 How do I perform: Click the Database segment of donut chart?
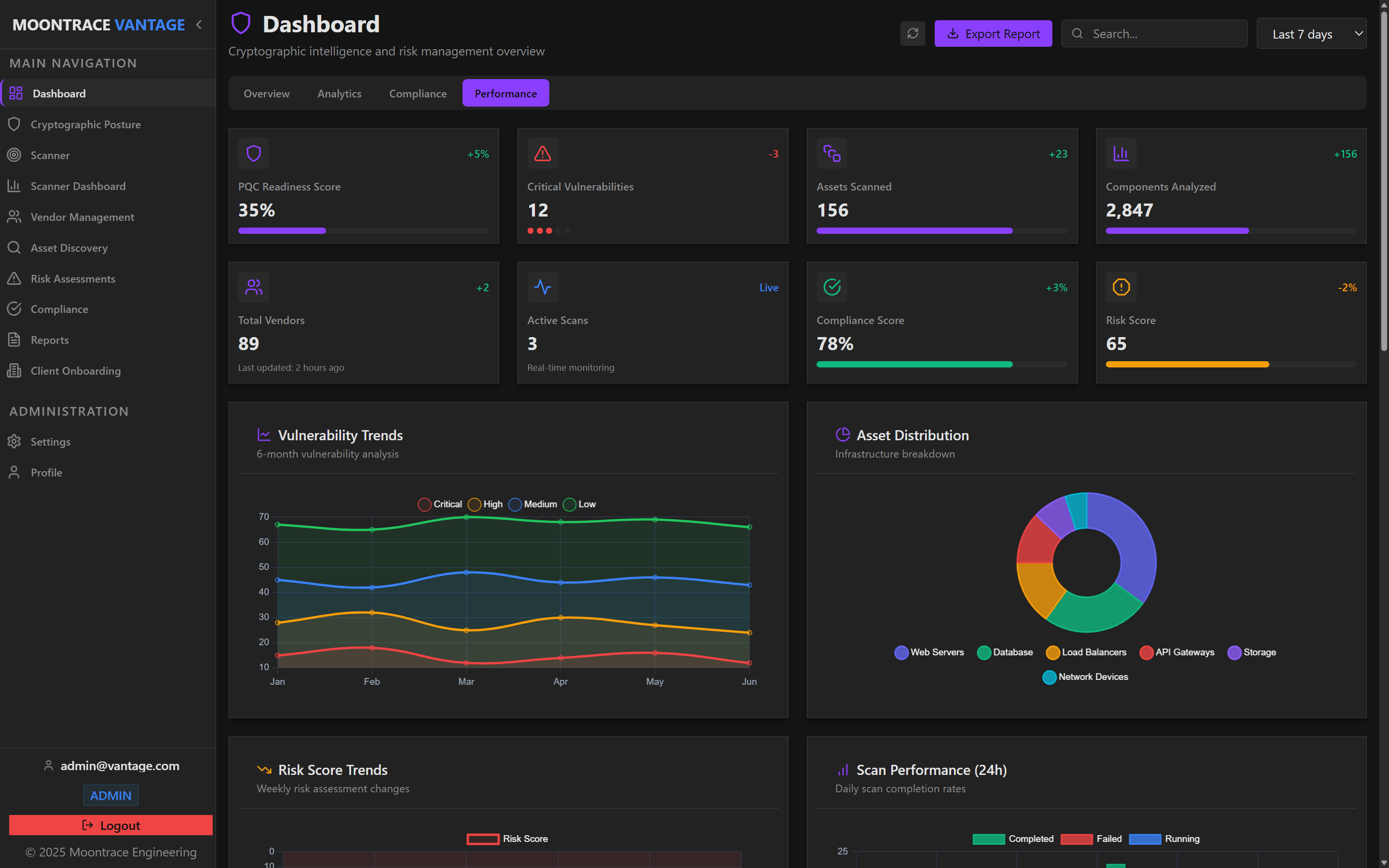click(x=1093, y=613)
